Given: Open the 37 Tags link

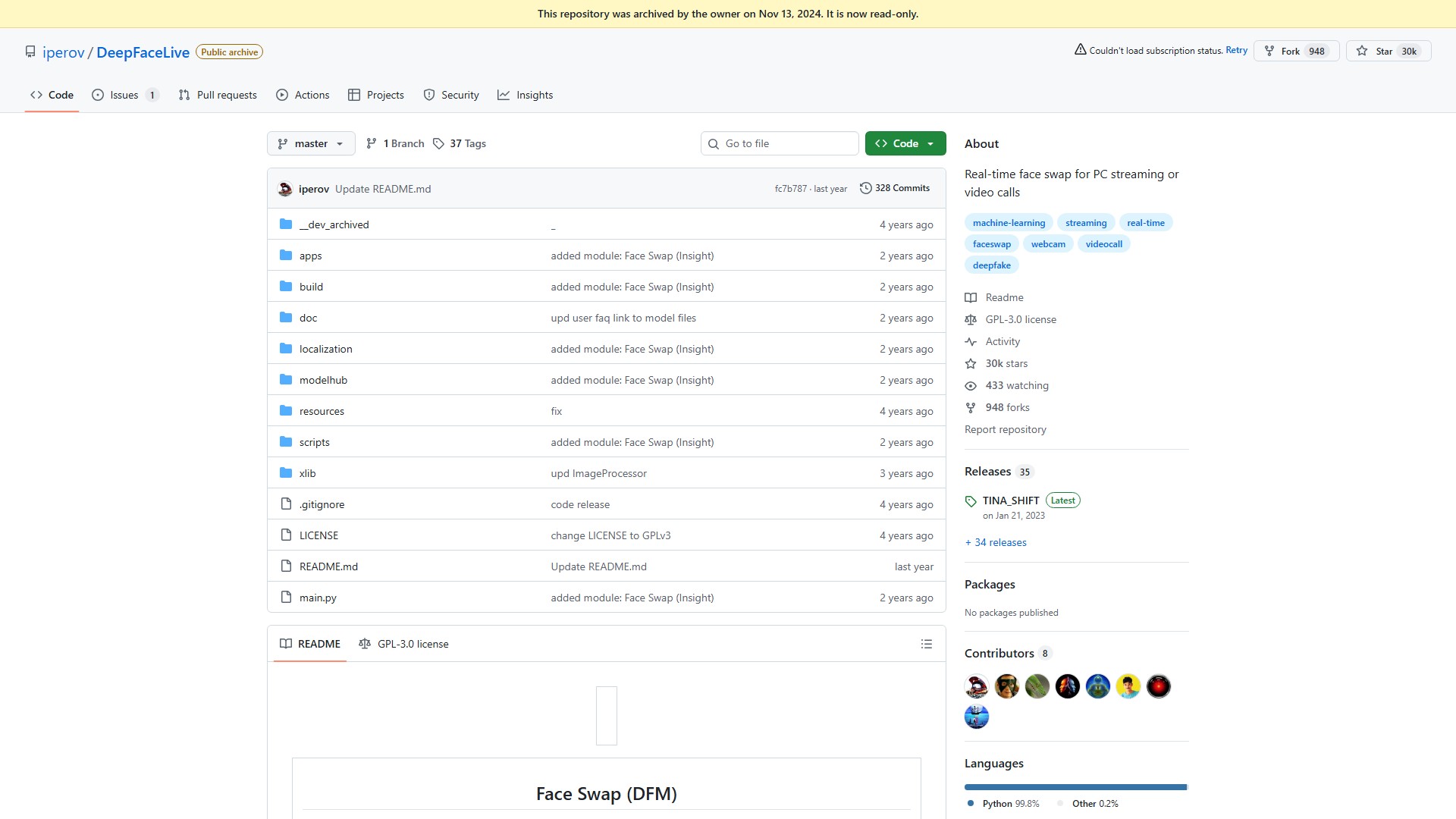Looking at the screenshot, I should tap(460, 143).
